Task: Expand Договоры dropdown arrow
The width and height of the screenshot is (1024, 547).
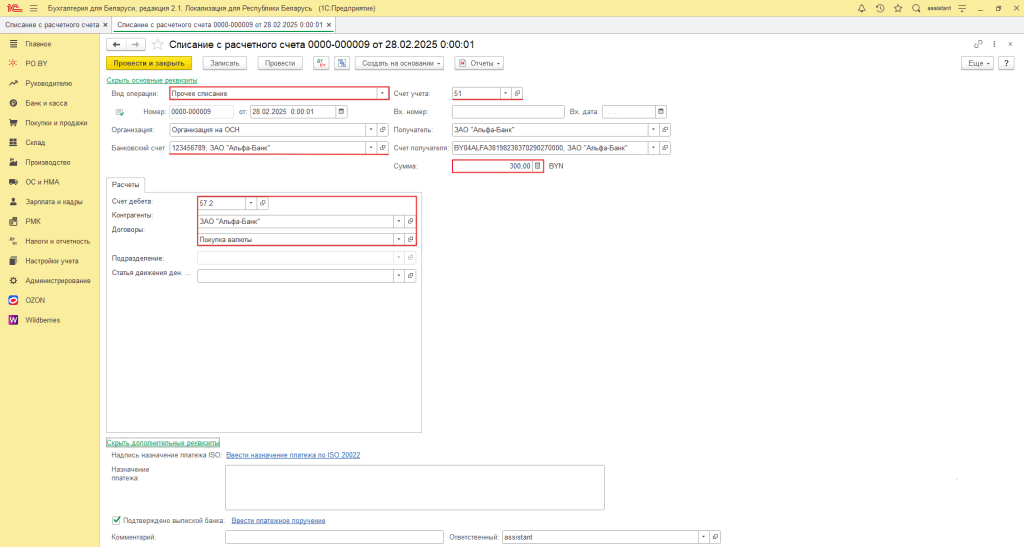Action: click(x=398, y=240)
